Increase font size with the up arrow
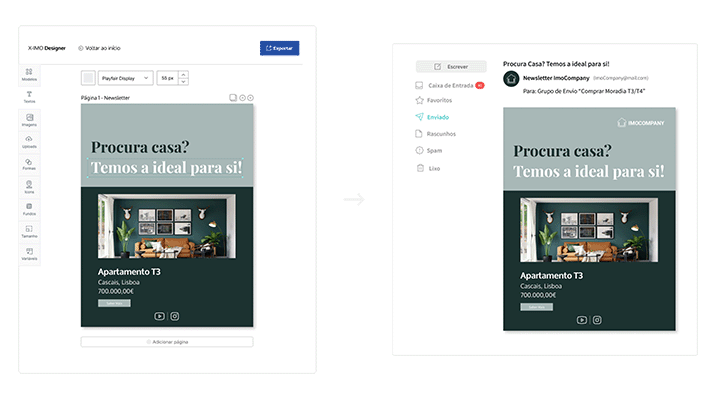The height and width of the screenshot is (398, 713). (x=183, y=74)
